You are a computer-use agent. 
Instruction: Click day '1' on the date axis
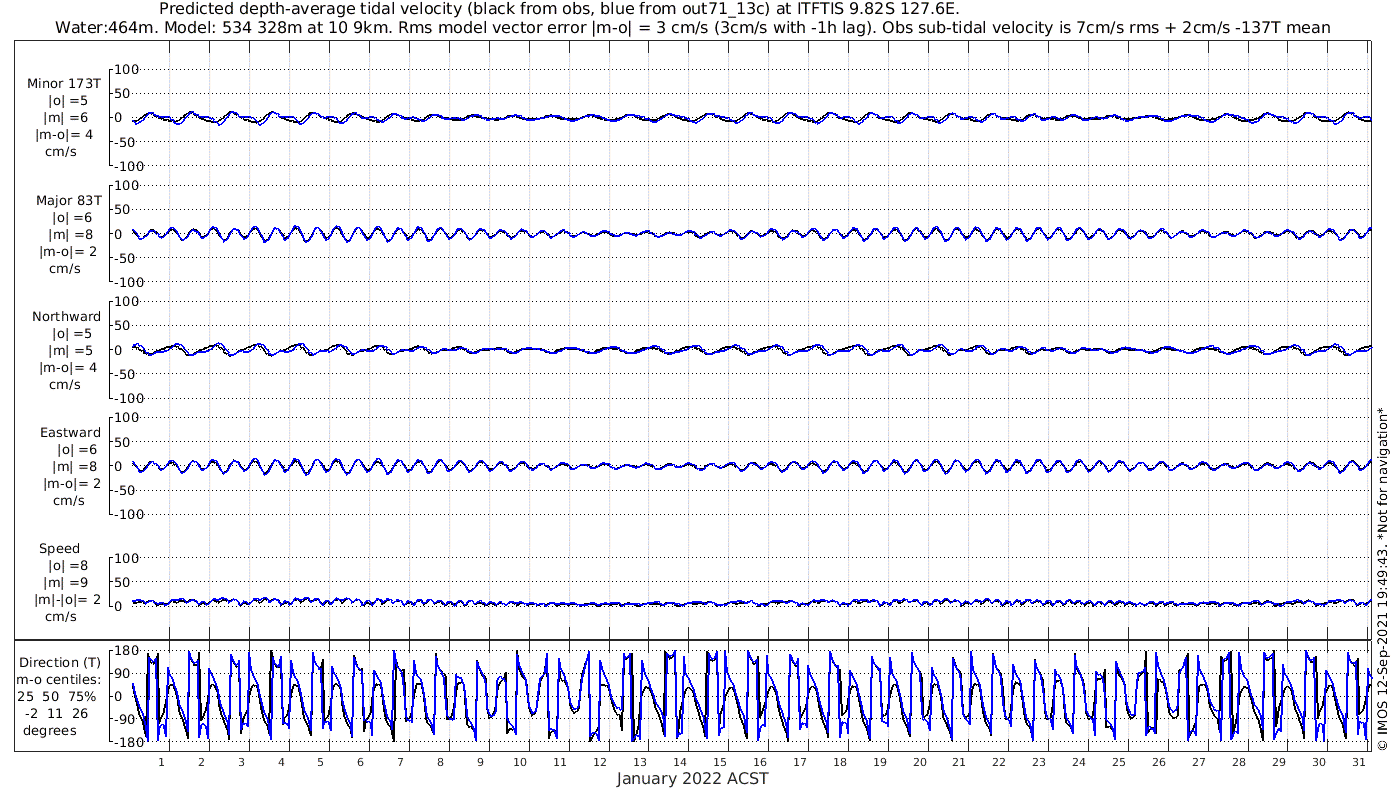[161, 762]
